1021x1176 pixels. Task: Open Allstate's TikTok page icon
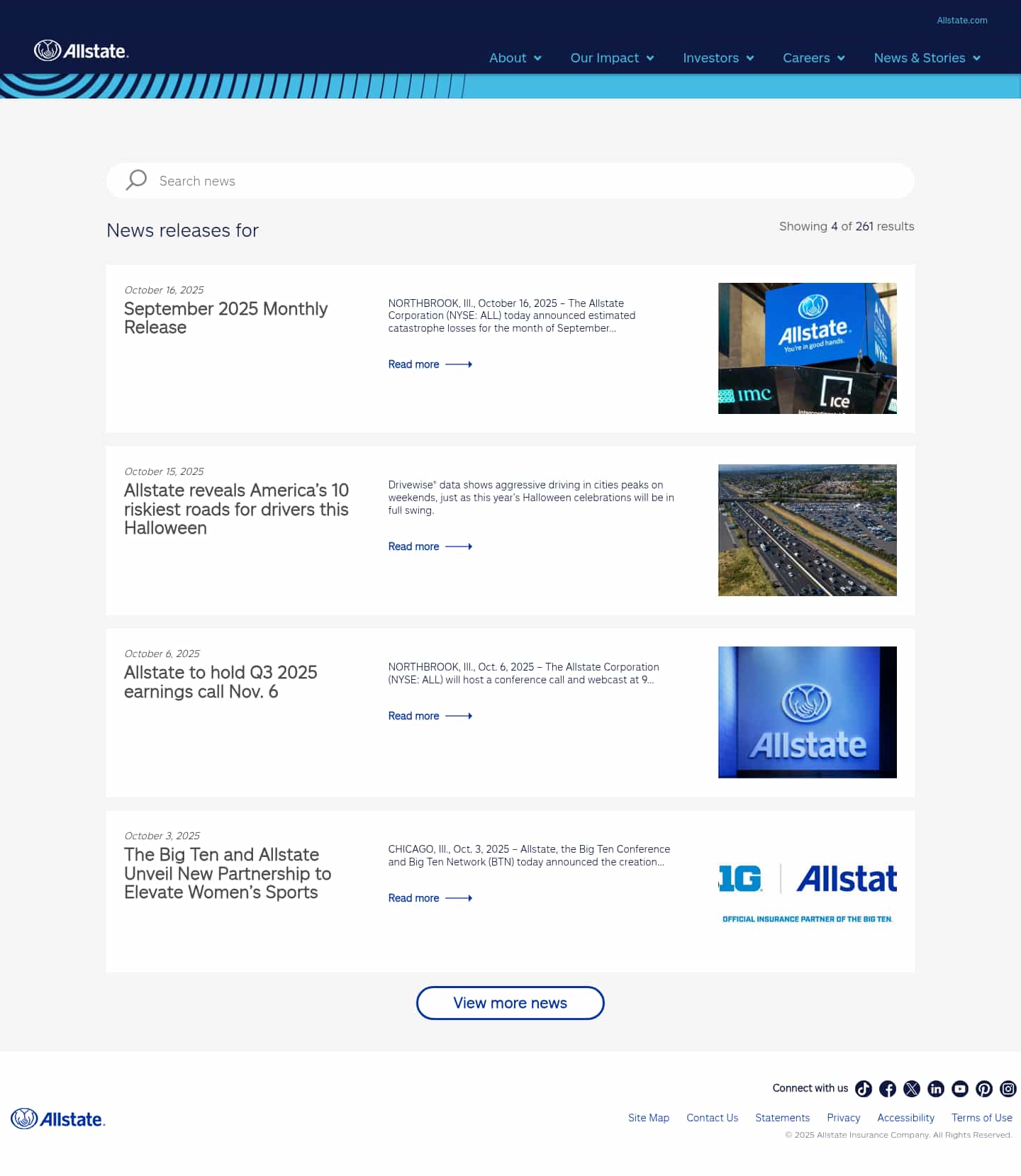click(x=864, y=1089)
